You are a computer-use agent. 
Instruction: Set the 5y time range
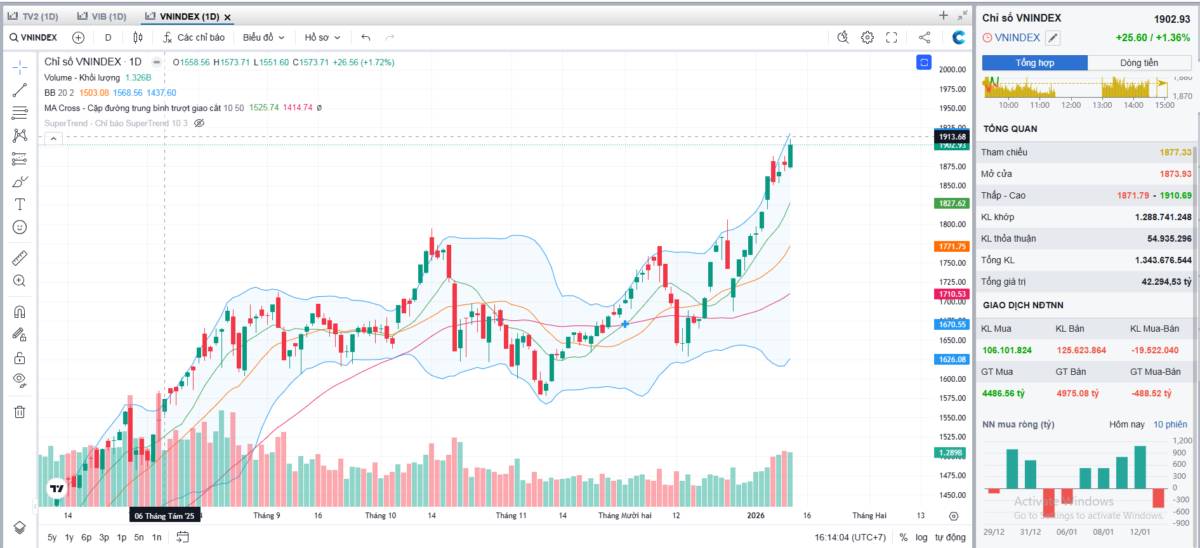[x=52, y=538]
